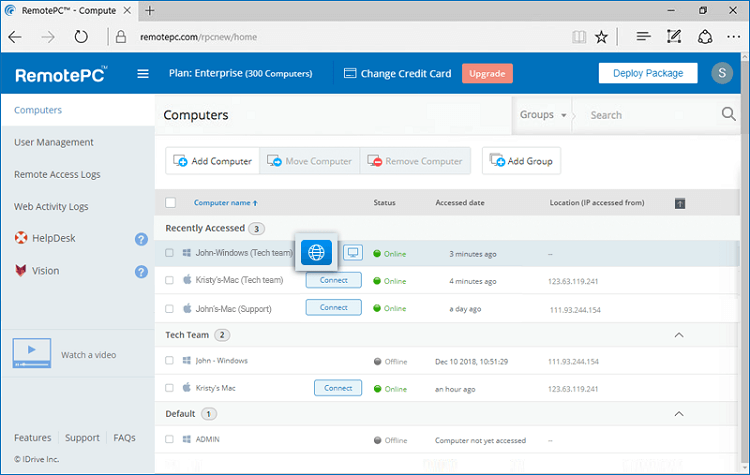Open the hamburger menu beside the RemotePC logo
Screen dimensions: 750x475
tap(143, 74)
